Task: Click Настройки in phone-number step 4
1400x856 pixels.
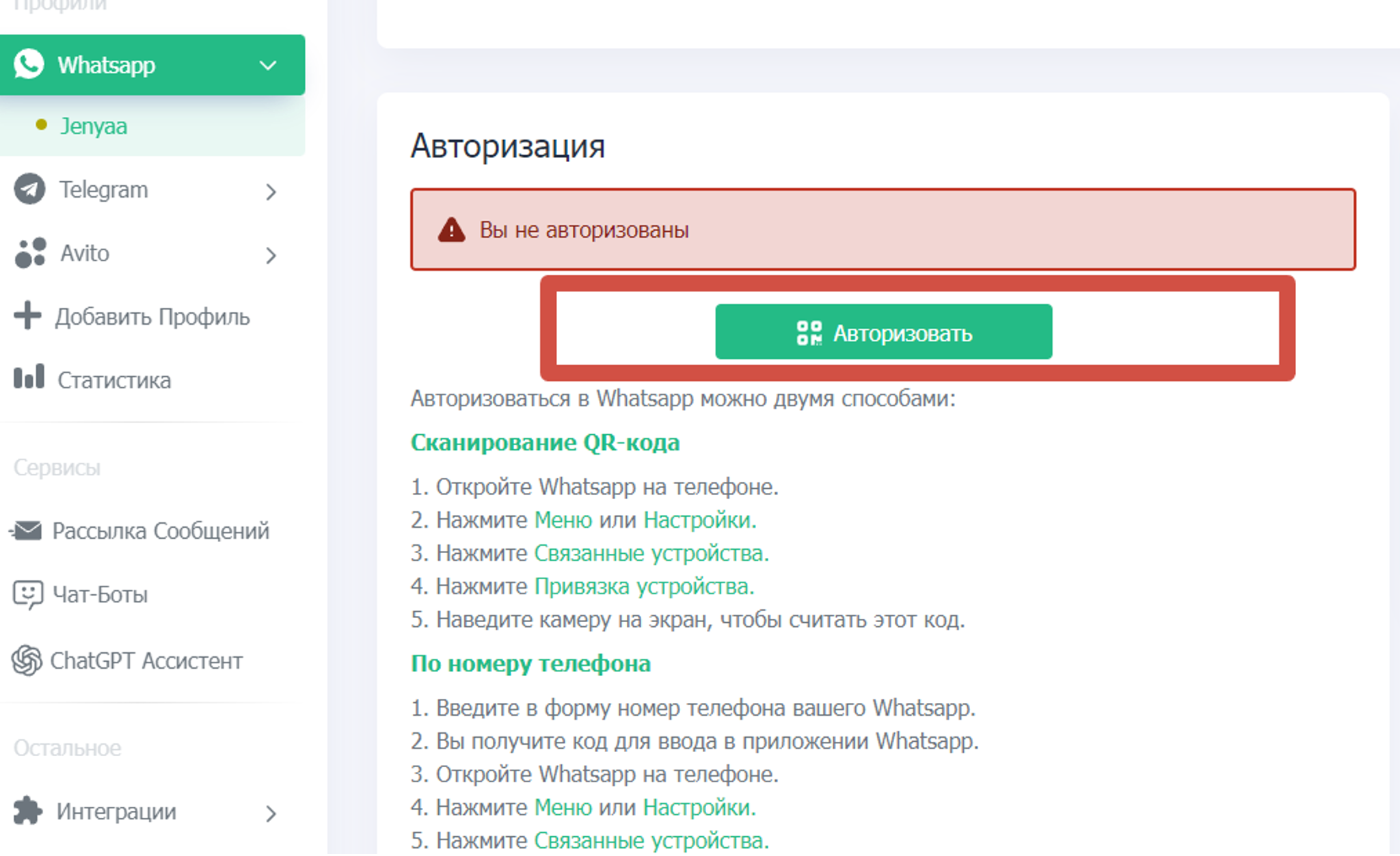Action: click(x=700, y=807)
